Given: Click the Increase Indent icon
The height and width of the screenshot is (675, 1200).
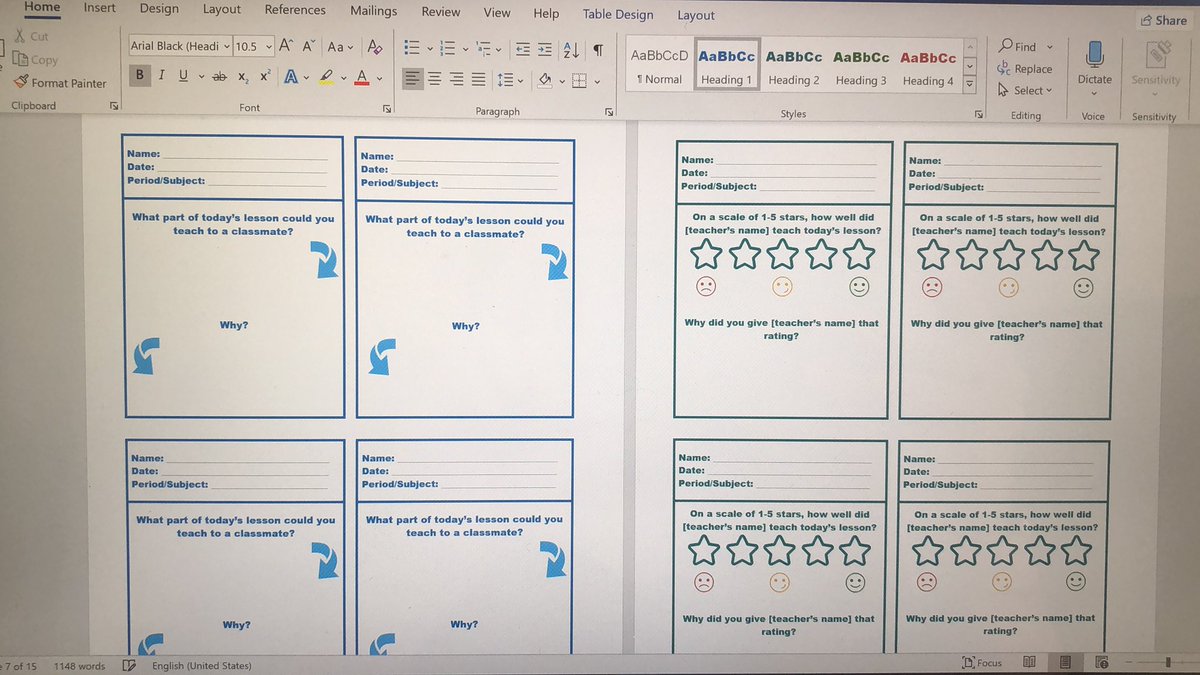Looking at the screenshot, I should [x=544, y=48].
